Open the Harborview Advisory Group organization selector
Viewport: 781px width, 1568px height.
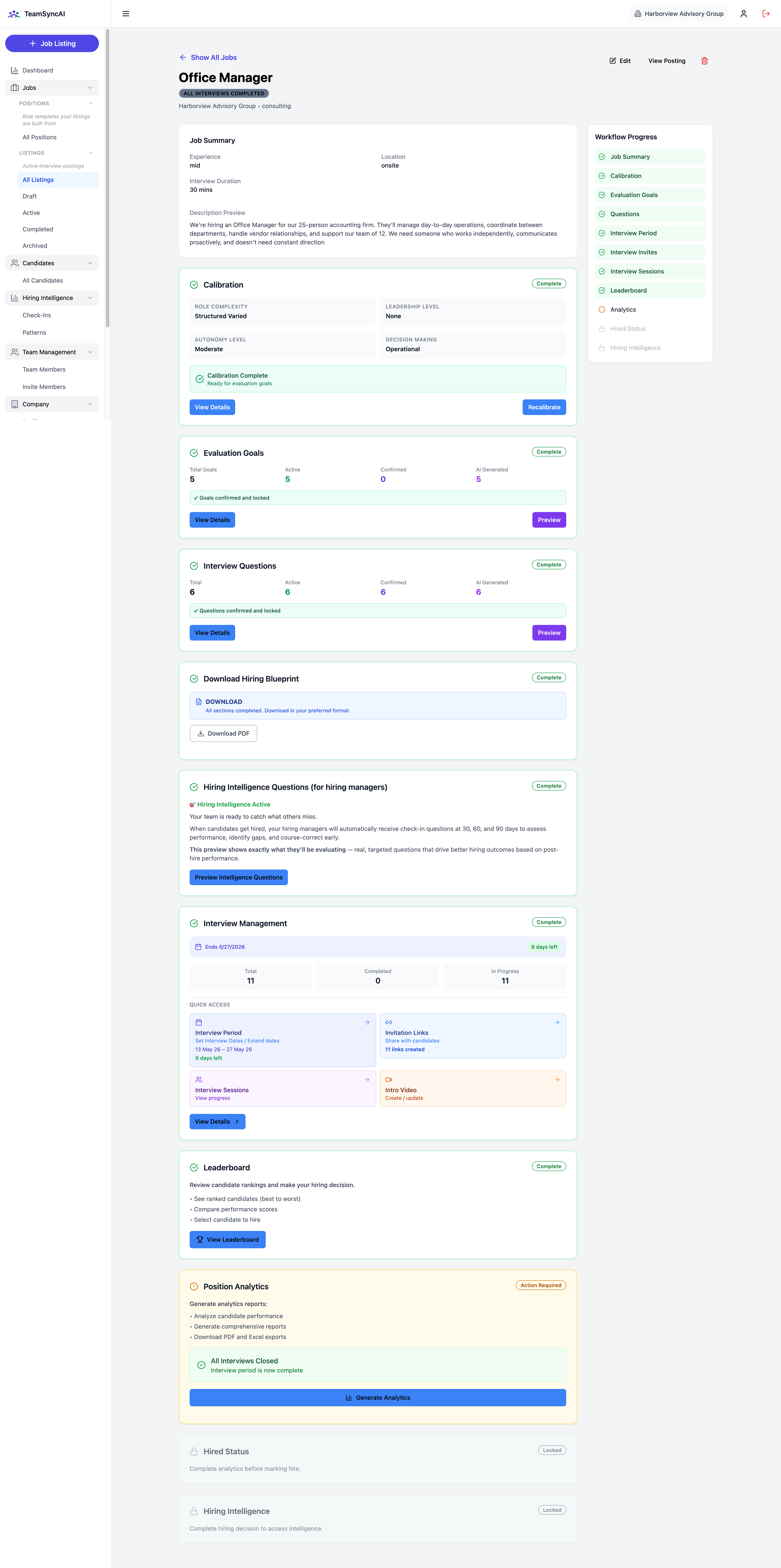click(679, 13)
